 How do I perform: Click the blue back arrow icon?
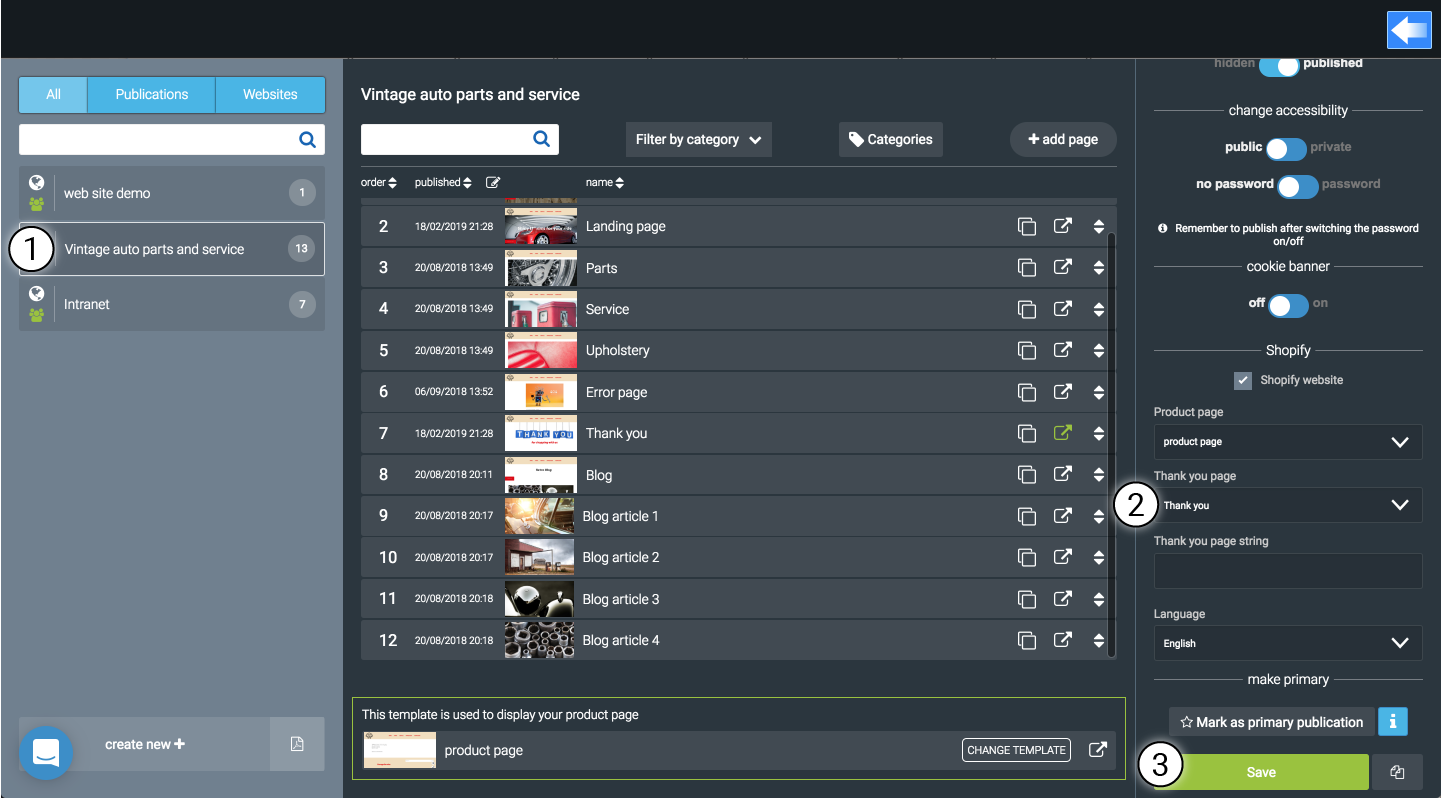1409,30
